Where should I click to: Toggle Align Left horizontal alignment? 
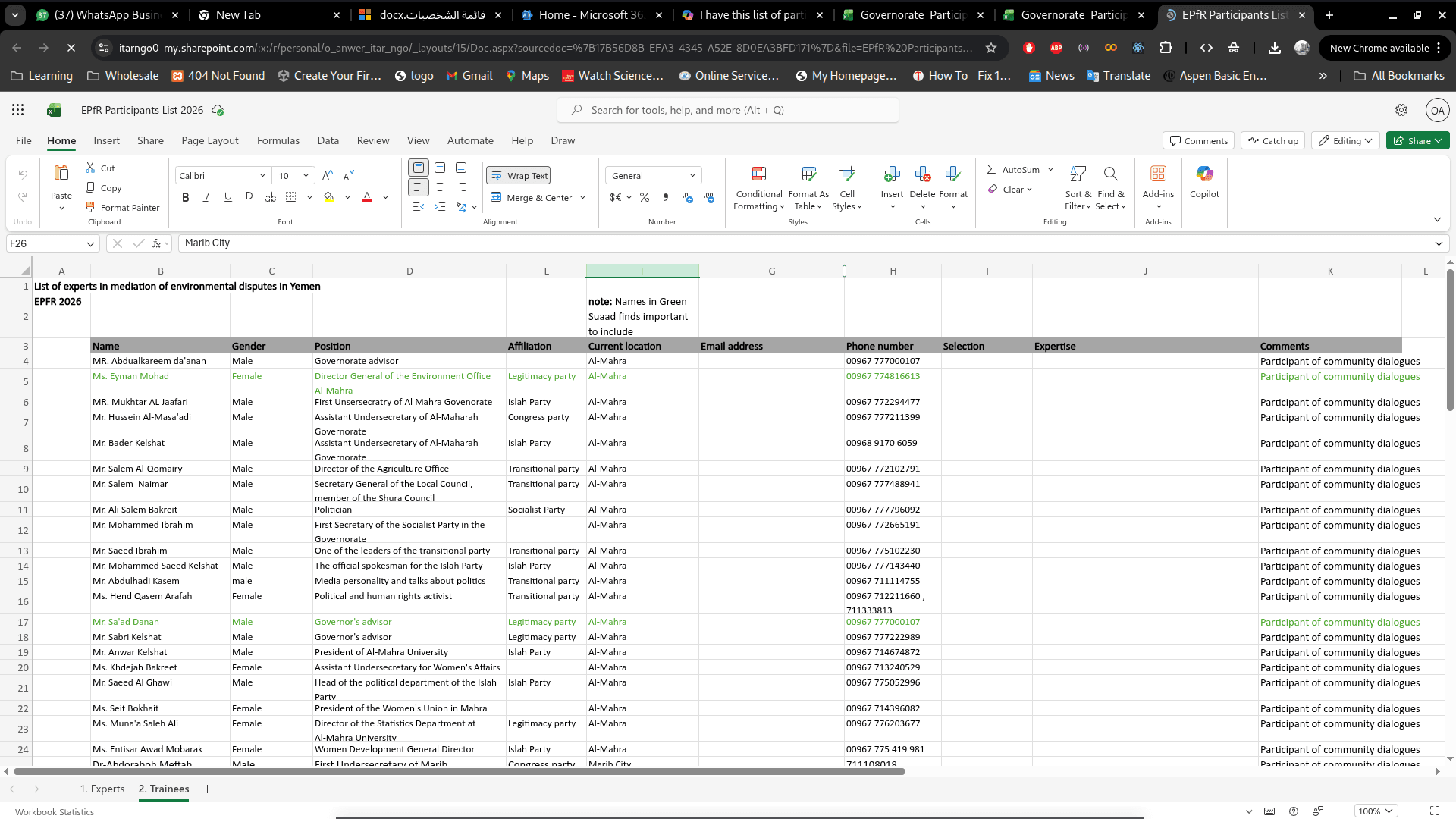coord(419,187)
